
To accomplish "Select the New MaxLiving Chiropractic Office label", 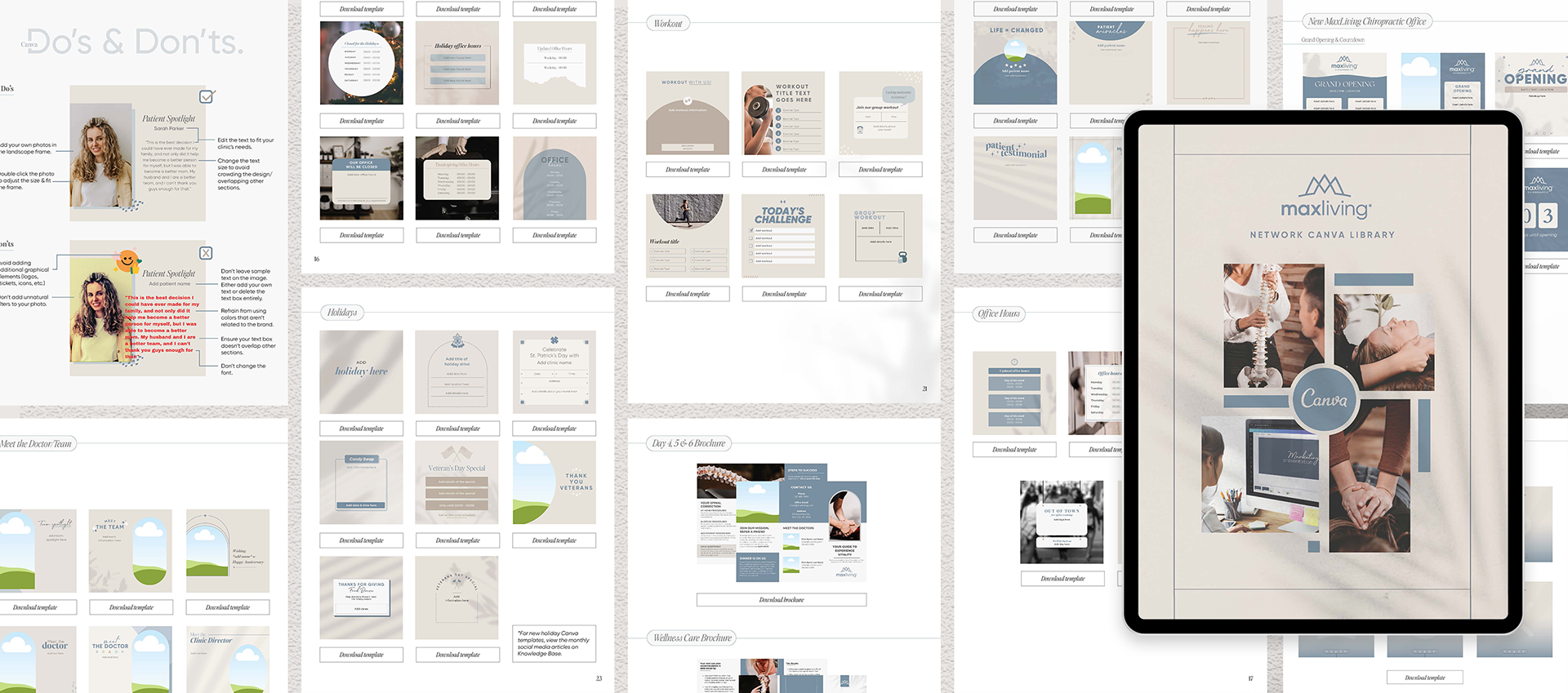I will [1366, 21].
